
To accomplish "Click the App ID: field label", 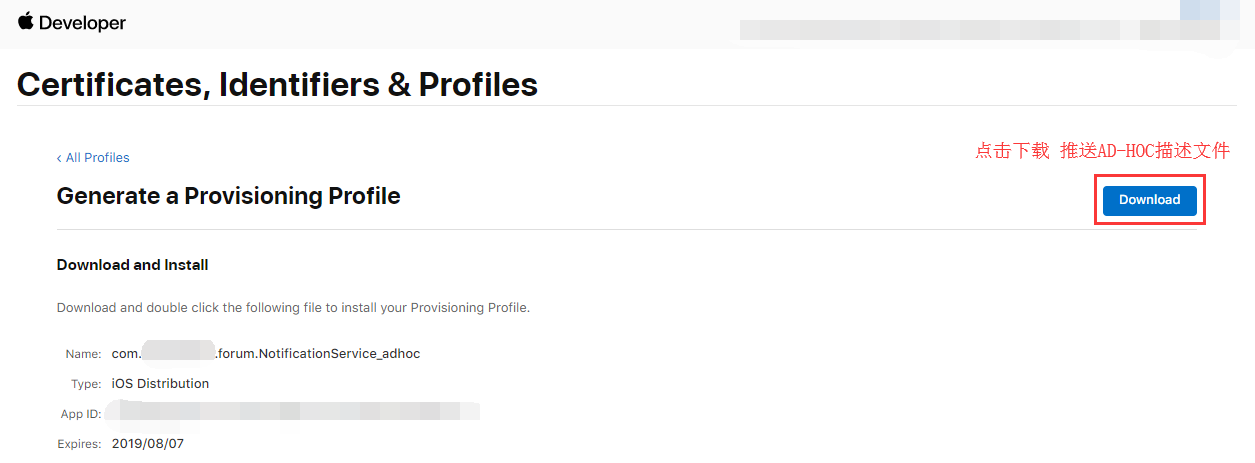I will tap(81, 414).
